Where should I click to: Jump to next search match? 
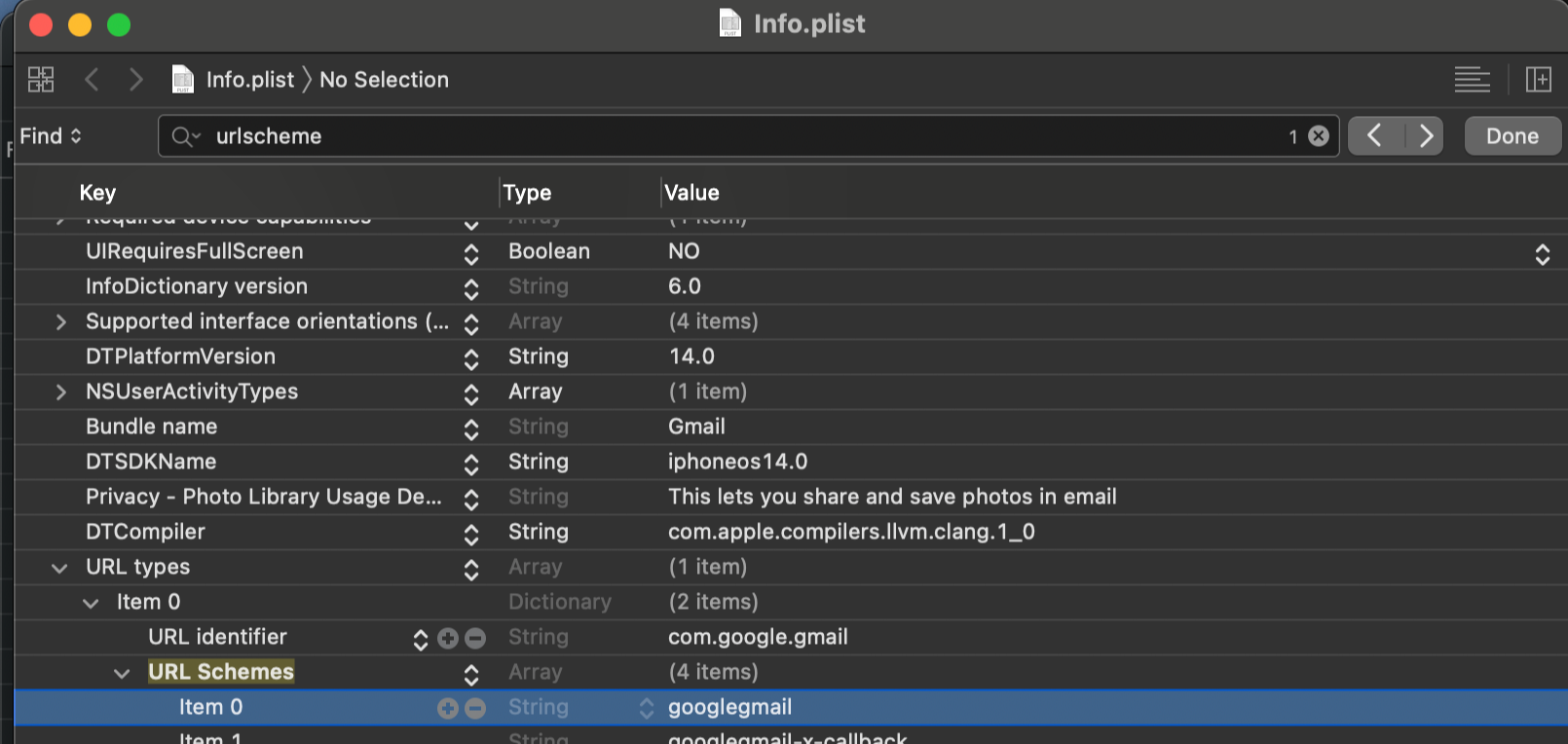(1425, 136)
